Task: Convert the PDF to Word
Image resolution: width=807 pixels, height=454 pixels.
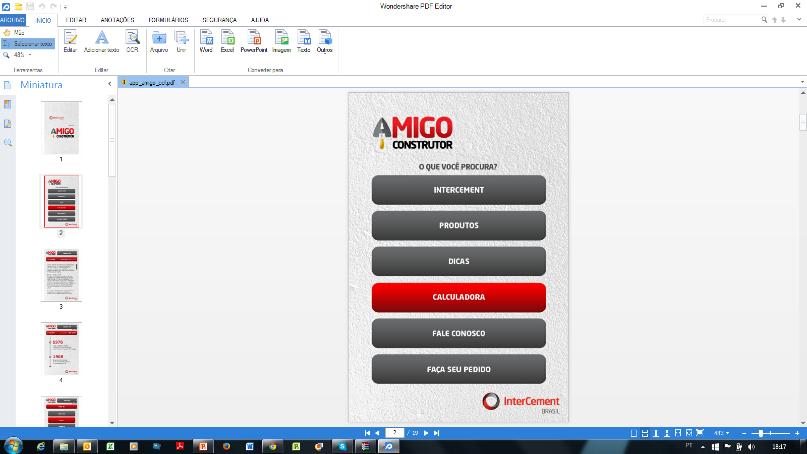Action: [x=206, y=41]
